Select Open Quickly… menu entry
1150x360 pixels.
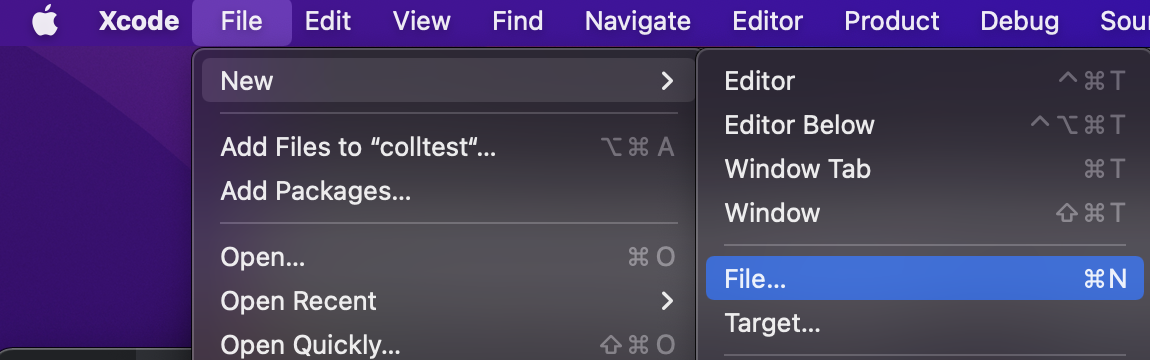point(447,345)
